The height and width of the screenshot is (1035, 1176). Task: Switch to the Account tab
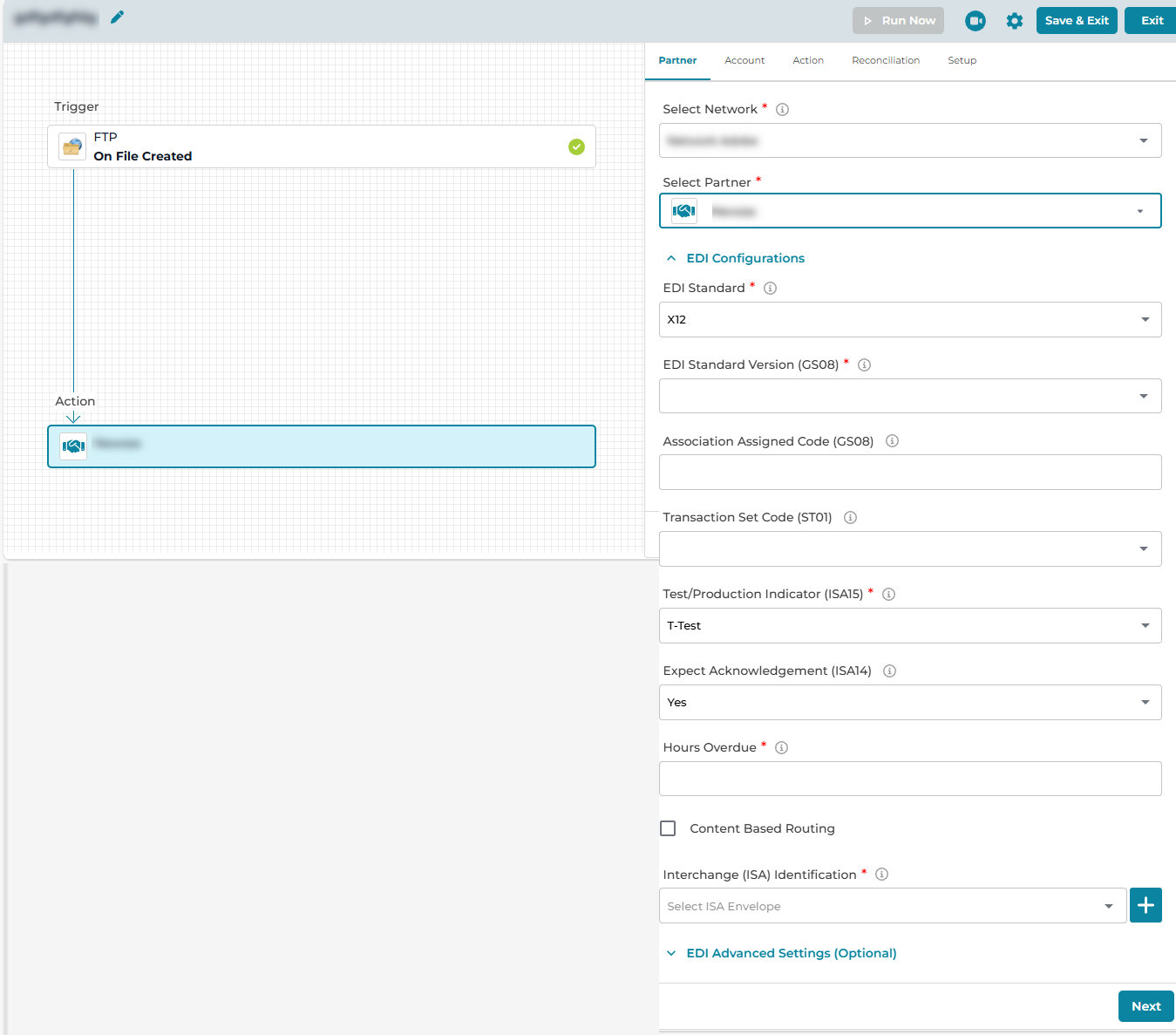click(x=744, y=61)
